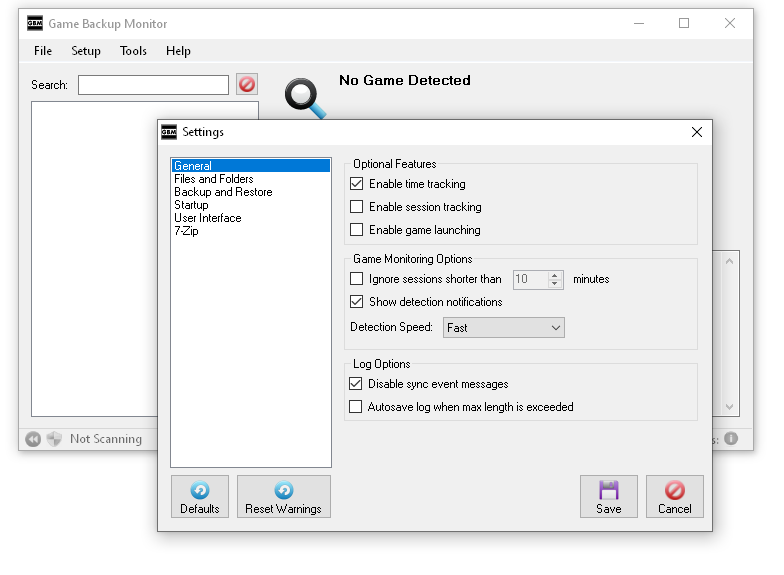
Task: Click the No Game Detected heading
Action: pyautogui.click(x=404, y=80)
